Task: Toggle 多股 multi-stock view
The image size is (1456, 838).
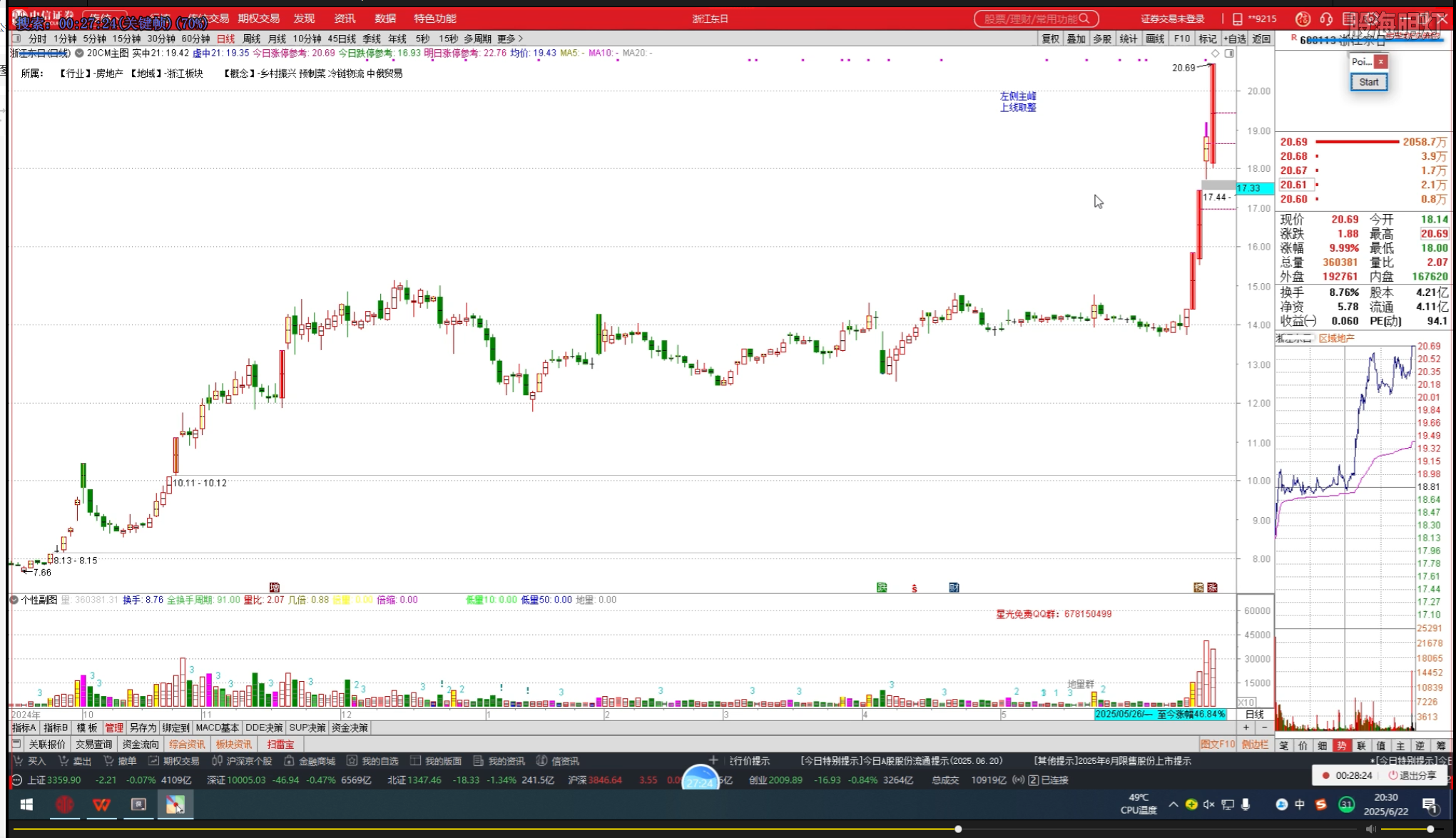Action: (1102, 39)
